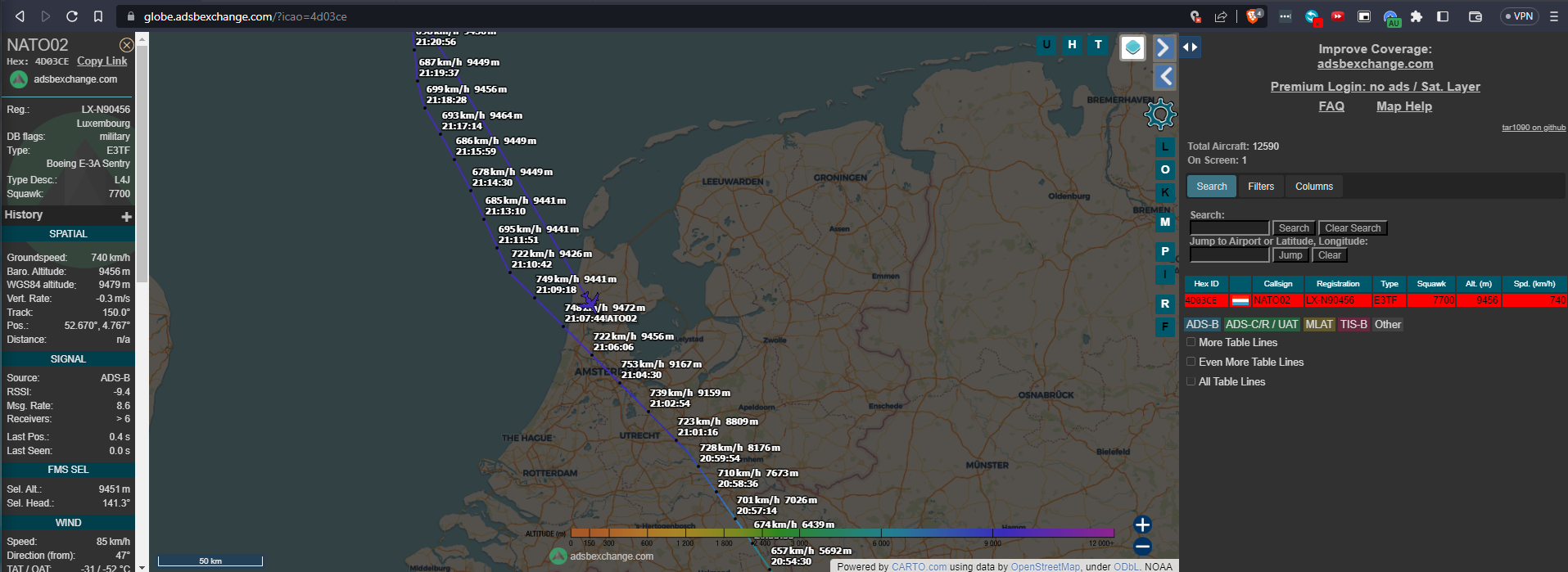Click the Jump button
This screenshot has width=1568, height=572.
click(1290, 255)
